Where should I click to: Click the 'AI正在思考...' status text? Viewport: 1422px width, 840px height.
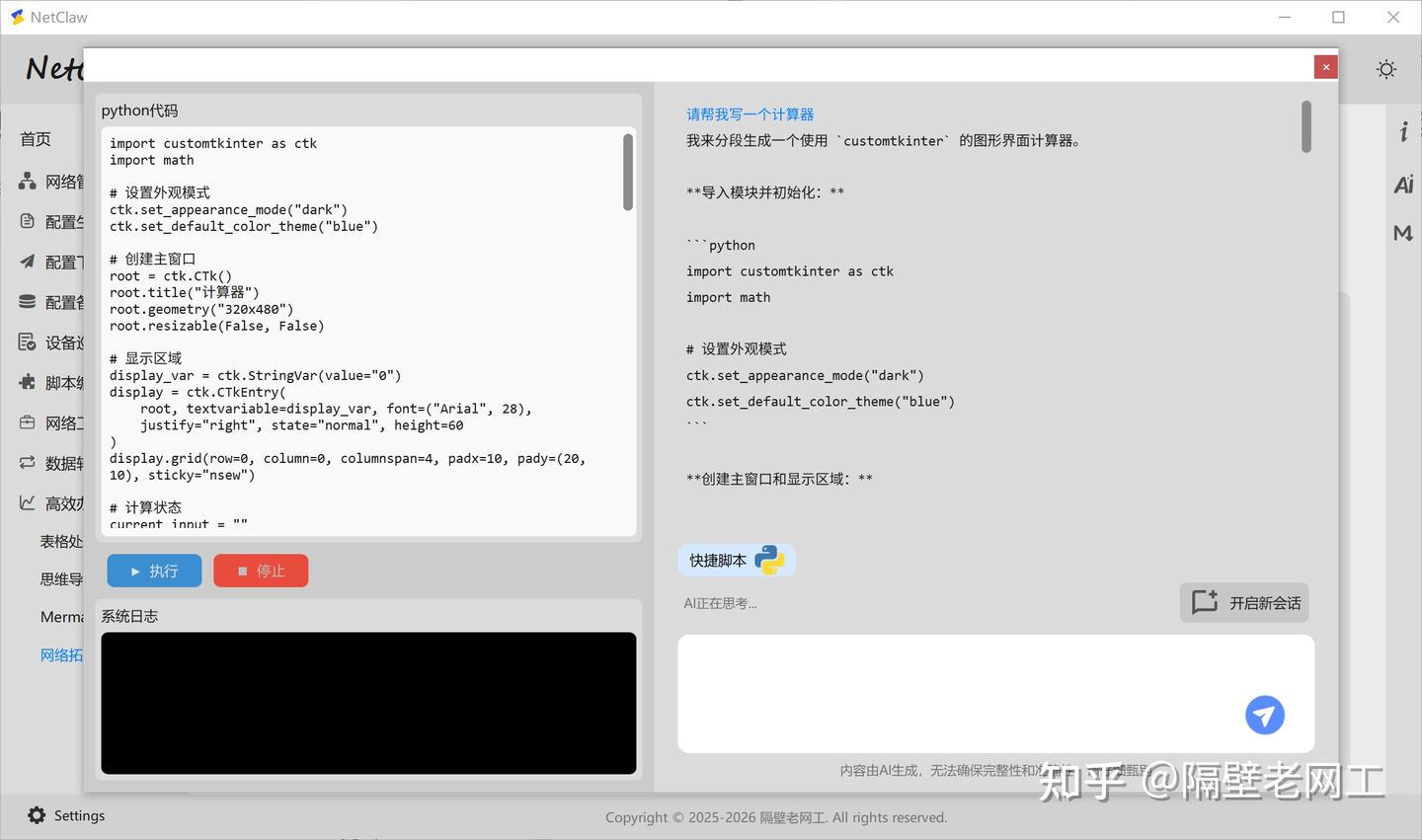click(x=721, y=603)
